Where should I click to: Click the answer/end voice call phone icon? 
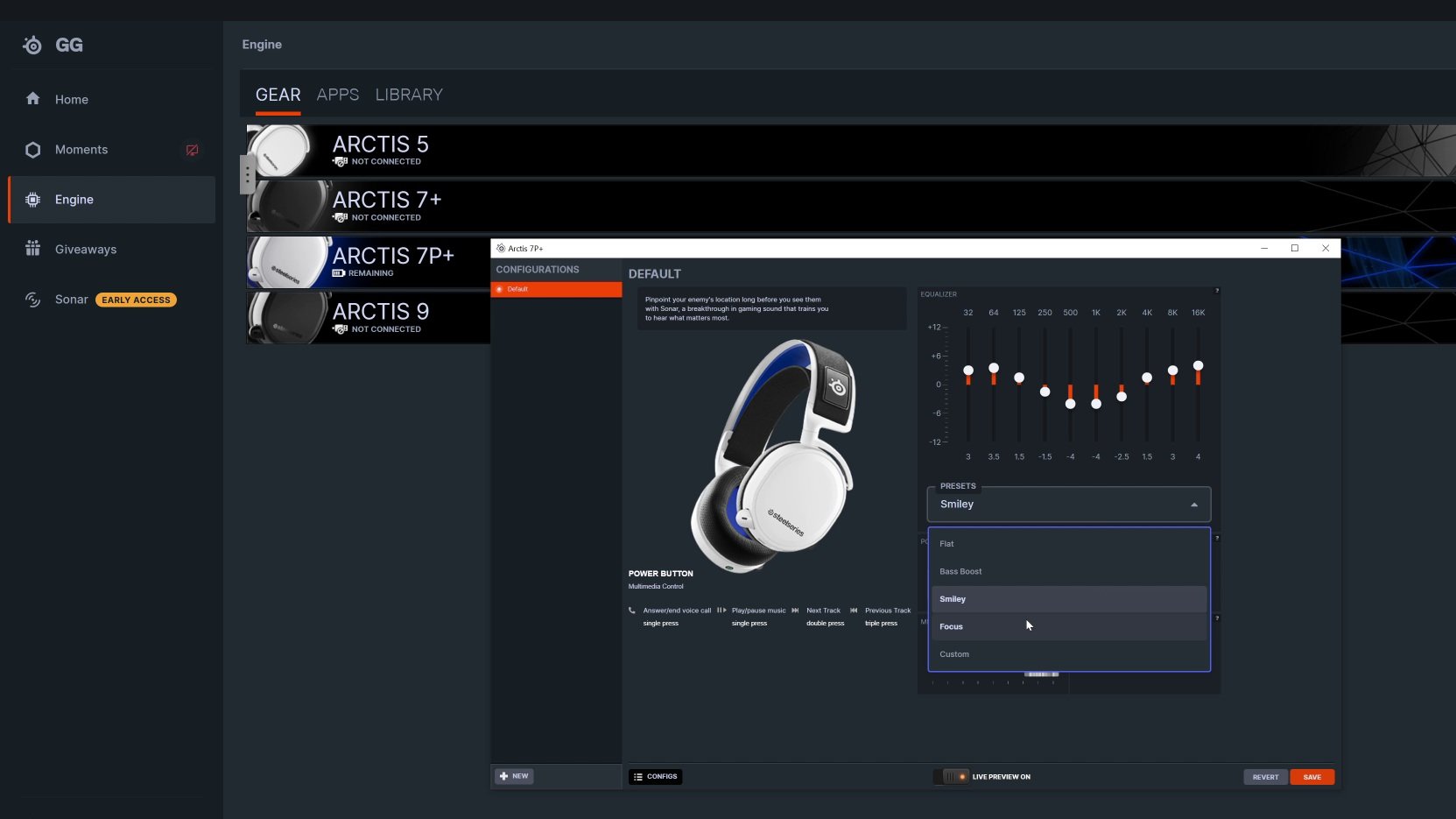click(632, 611)
